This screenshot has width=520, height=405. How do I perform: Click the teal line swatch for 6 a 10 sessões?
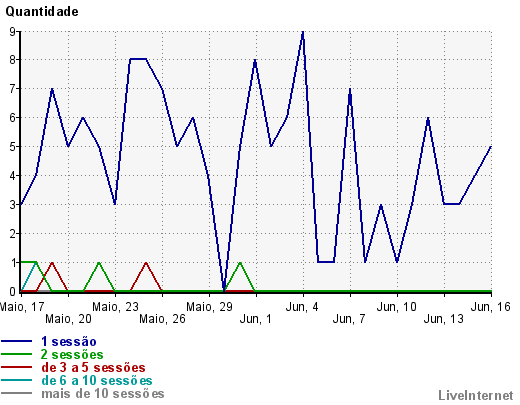pos(16,380)
